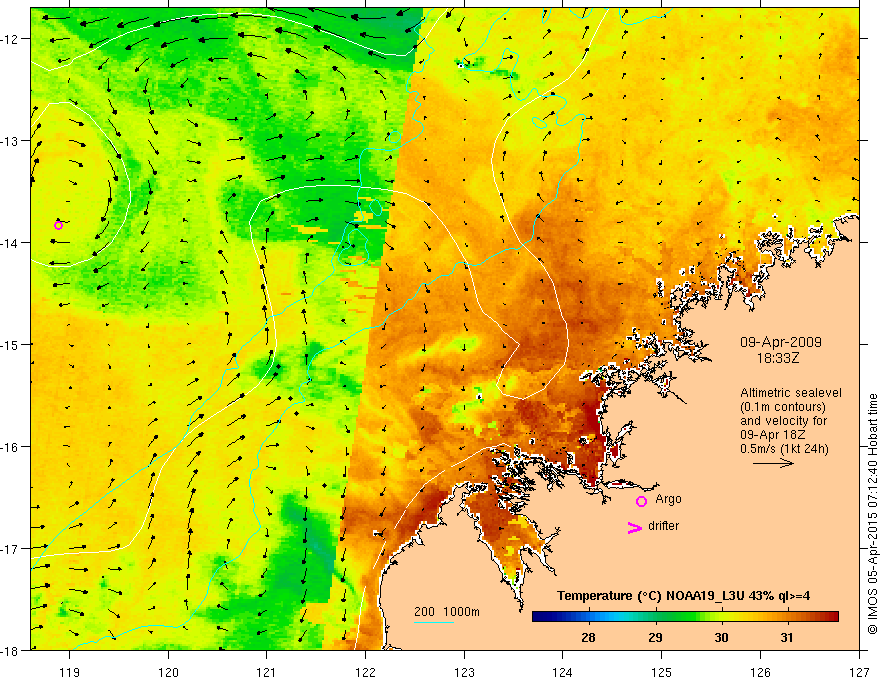
Task: Click the longitude label 119
Action: tap(70, 672)
